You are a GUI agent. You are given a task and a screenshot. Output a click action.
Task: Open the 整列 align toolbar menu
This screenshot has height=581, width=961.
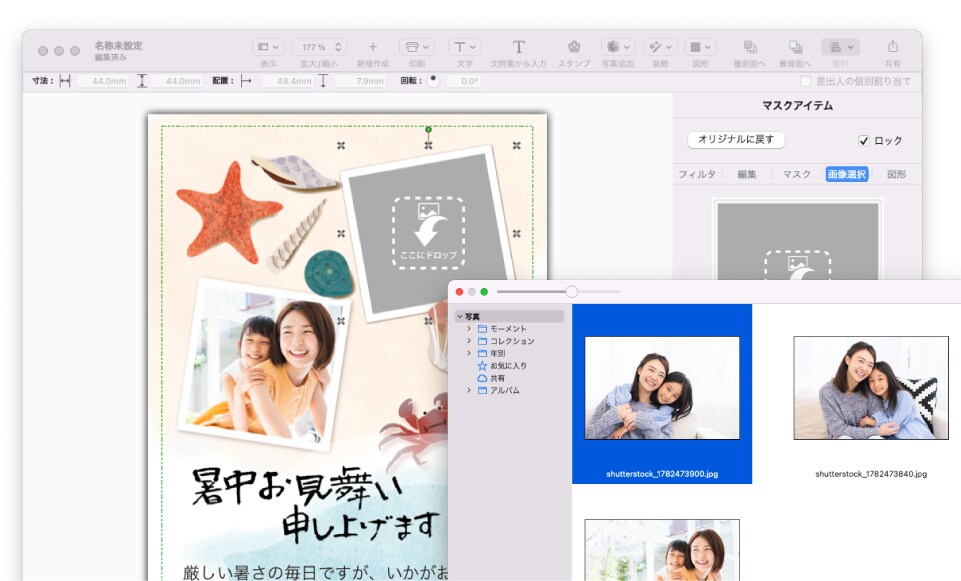click(840, 47)
